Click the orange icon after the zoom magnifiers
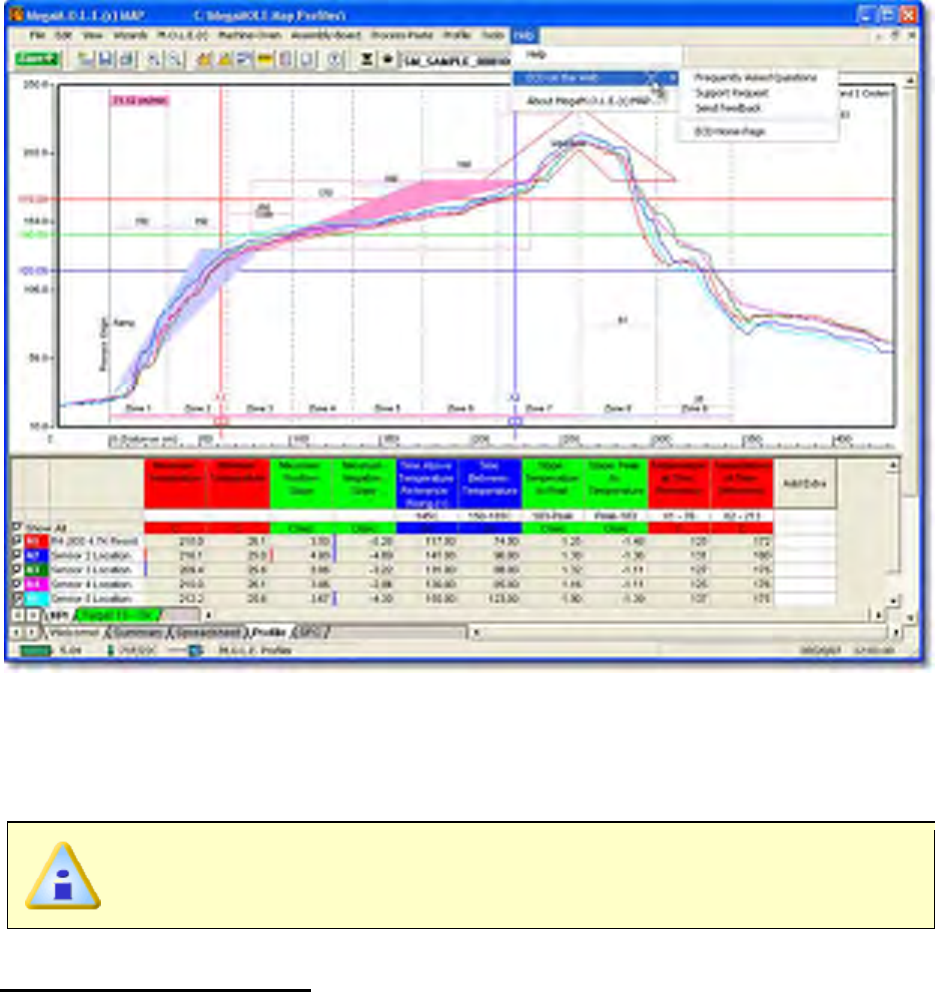Viewport: 935px width, 992px height. click(204, 59)
